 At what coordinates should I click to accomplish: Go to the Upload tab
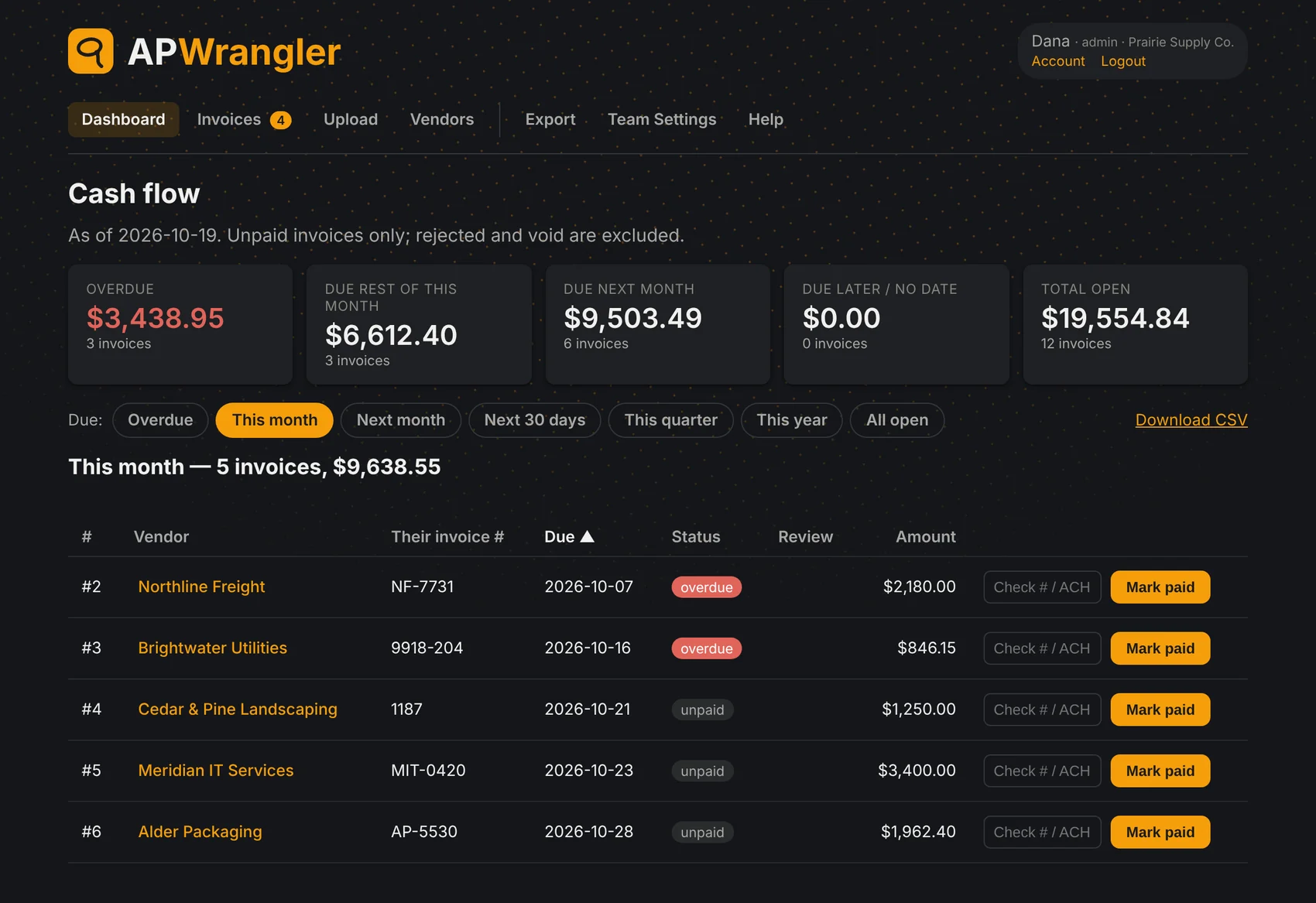[x=351, y=119]
